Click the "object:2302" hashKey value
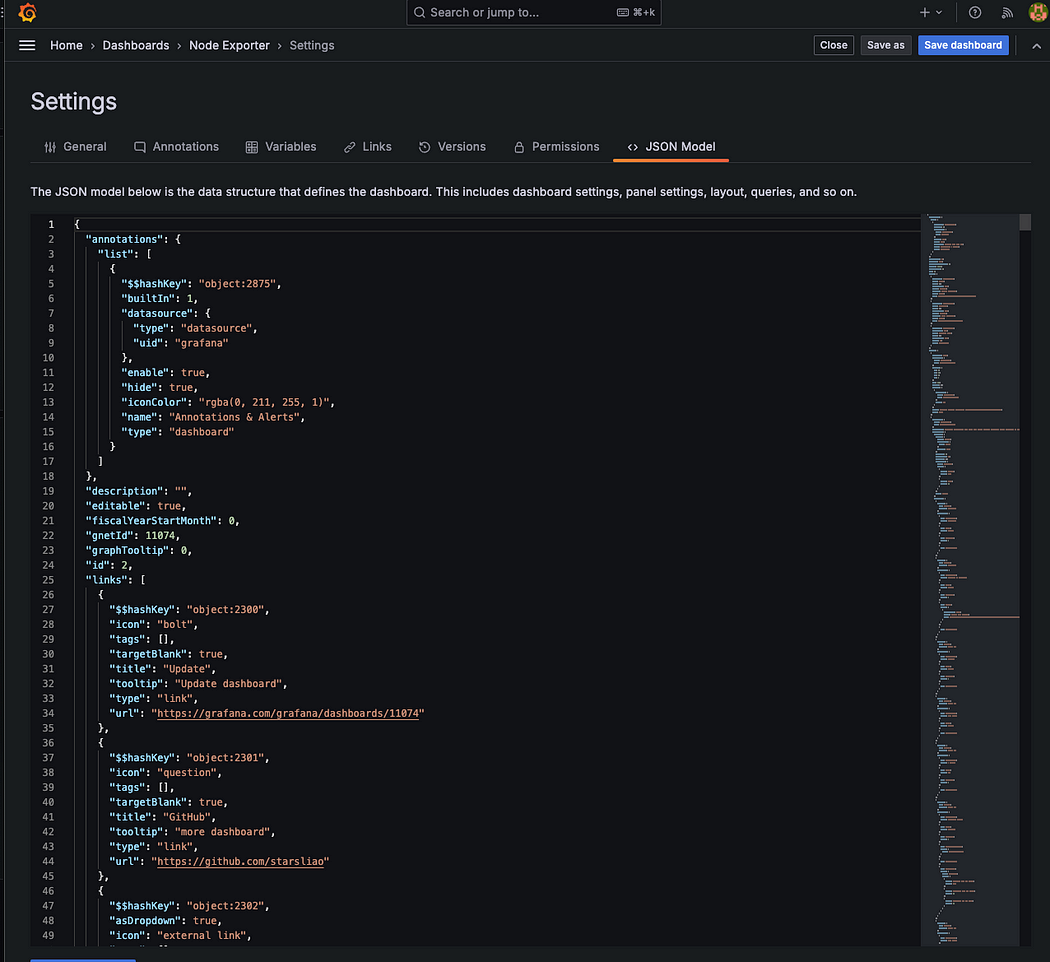The height and width of the screenshot is (962, 1050). 226,906
